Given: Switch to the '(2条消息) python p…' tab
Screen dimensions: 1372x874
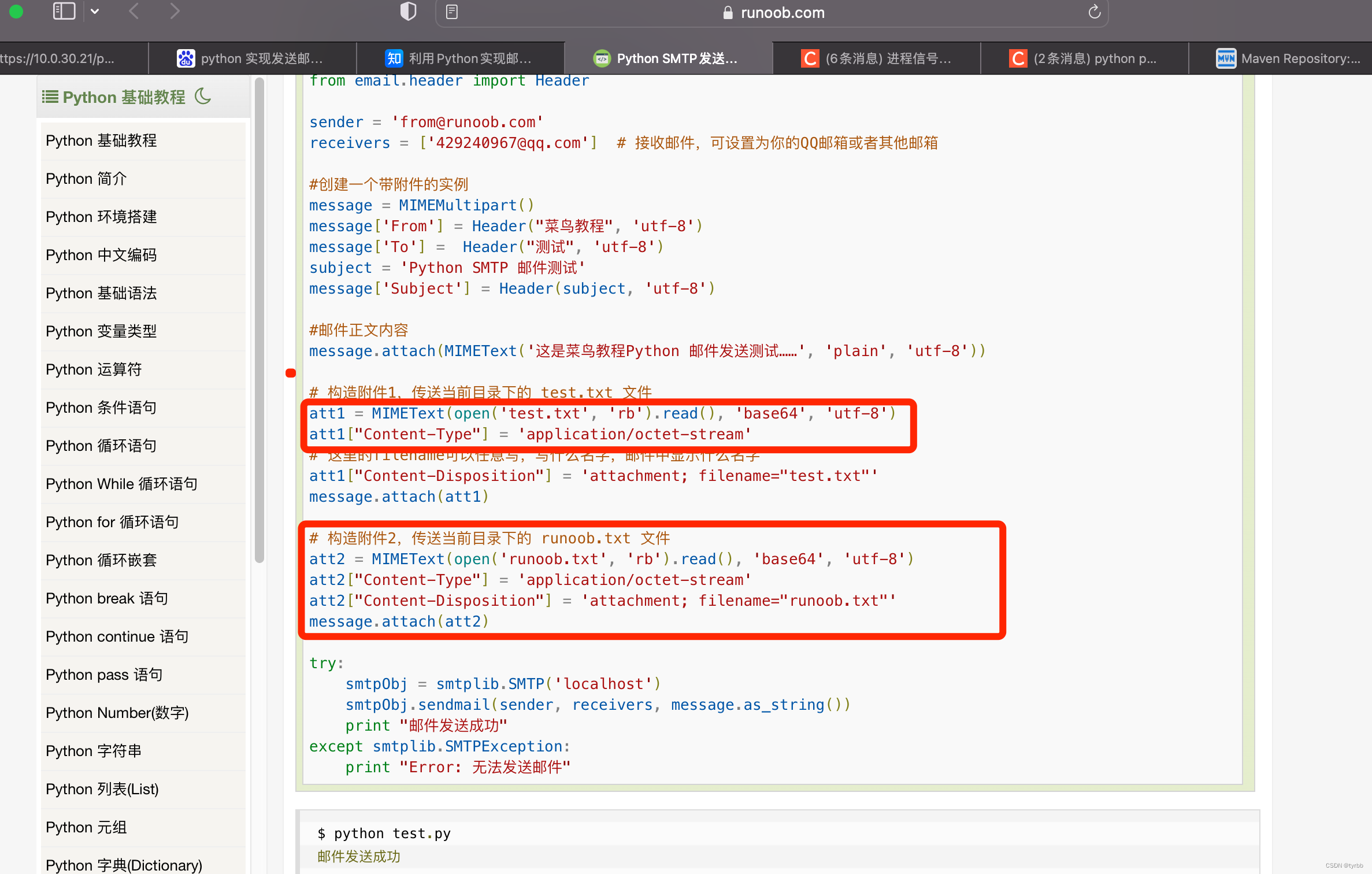Looking at the screenshot, I should pyautogui.click(x=1084, y=58).
